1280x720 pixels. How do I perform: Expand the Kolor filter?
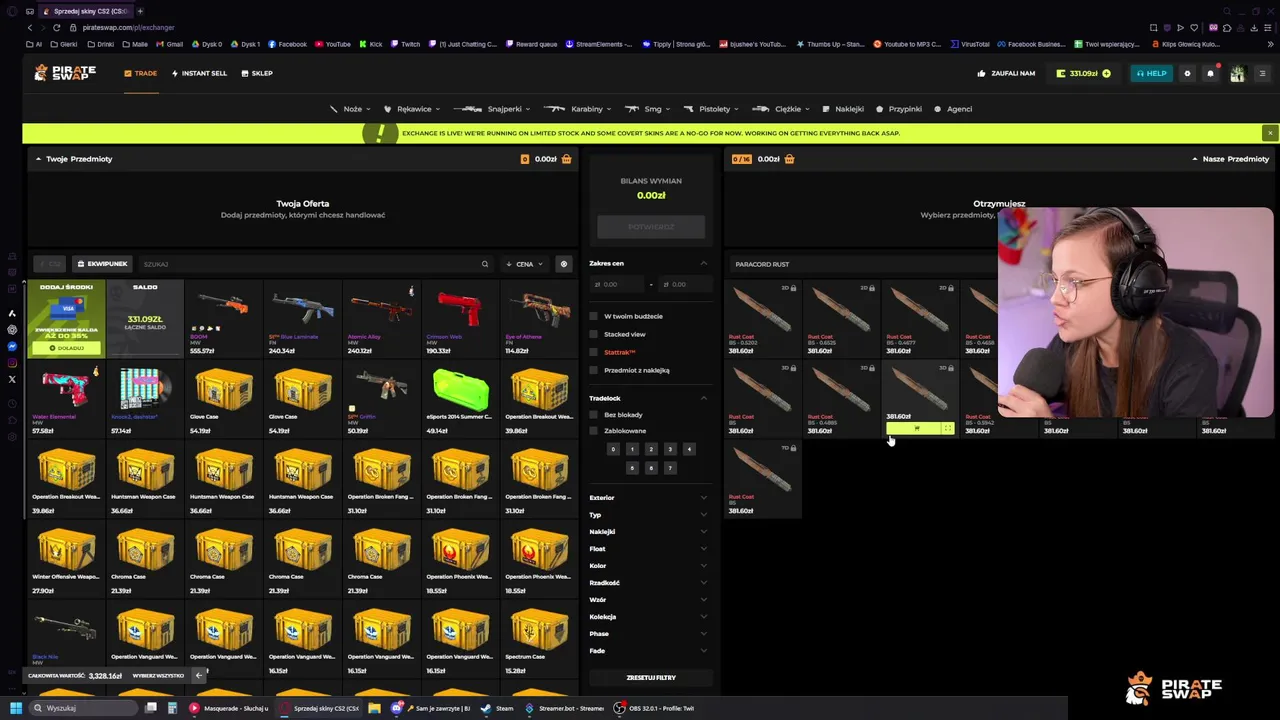[x=648, y=566]
